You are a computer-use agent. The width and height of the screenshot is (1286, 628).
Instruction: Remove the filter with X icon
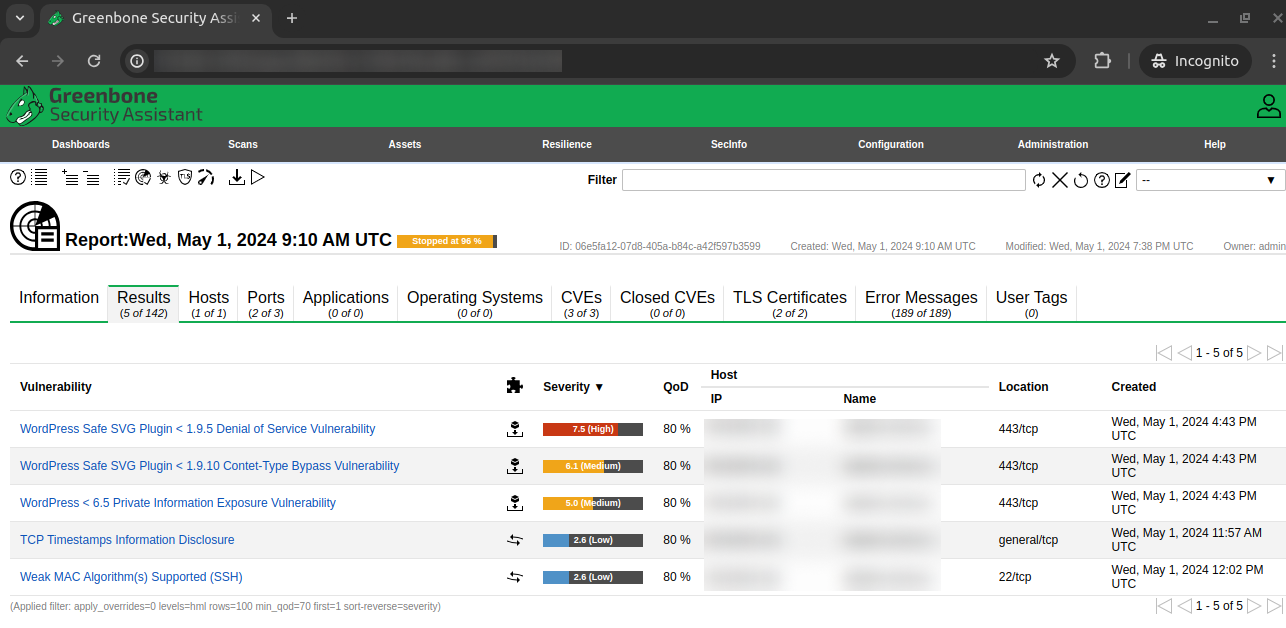coord(1060,180)
